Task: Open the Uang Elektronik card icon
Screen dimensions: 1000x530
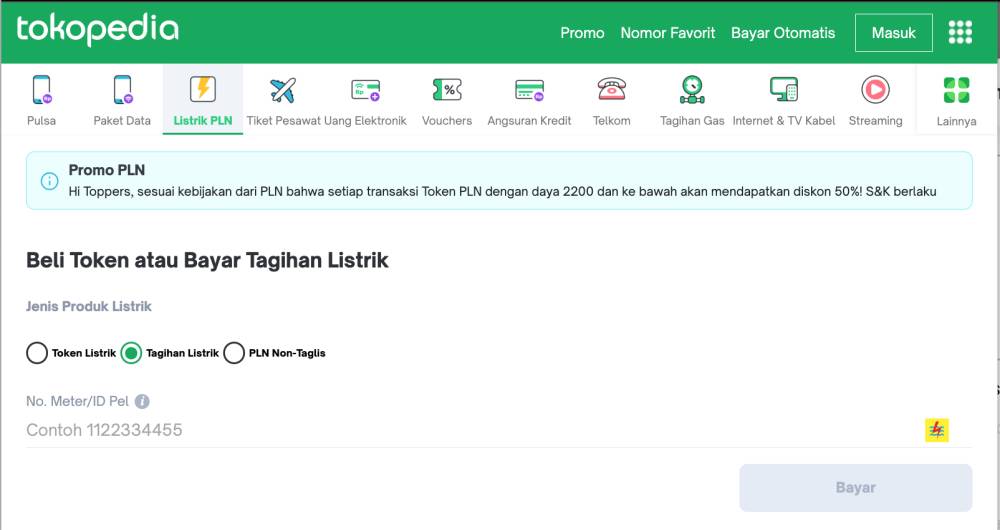Action: point(365,90)
